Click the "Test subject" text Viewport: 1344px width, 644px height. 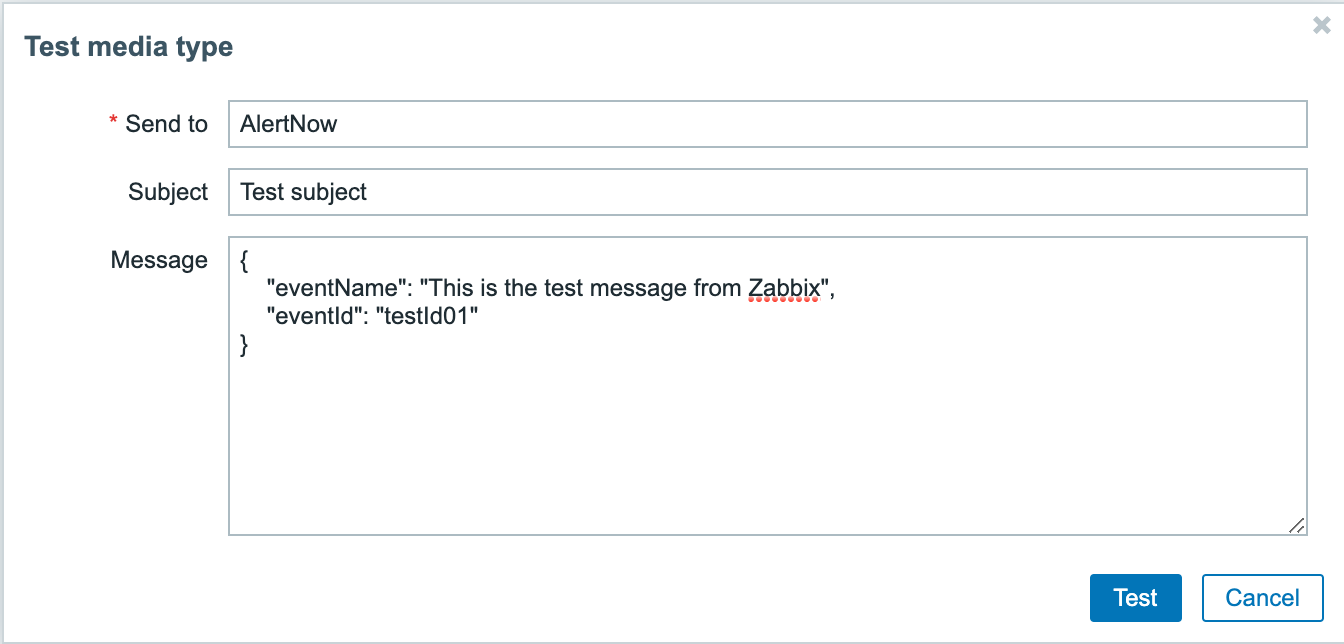click(304, 192)
